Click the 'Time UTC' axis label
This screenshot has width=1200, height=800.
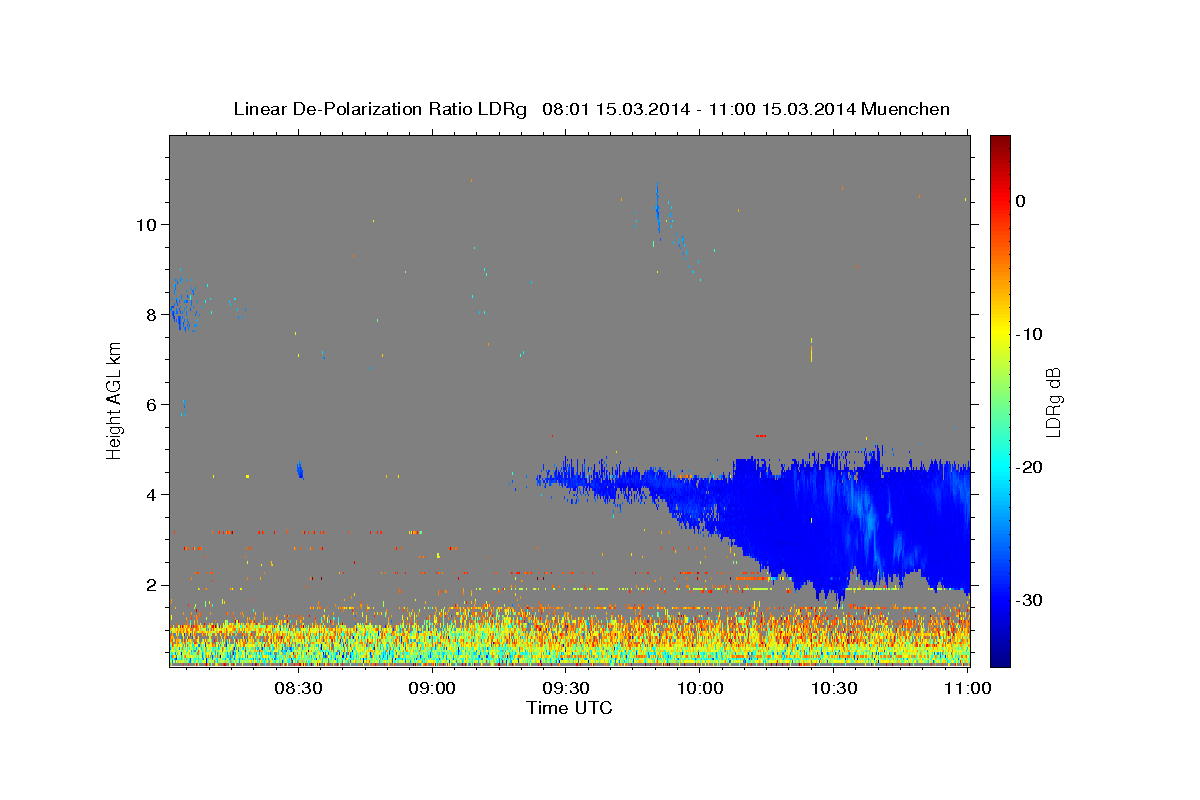point(569,708)
